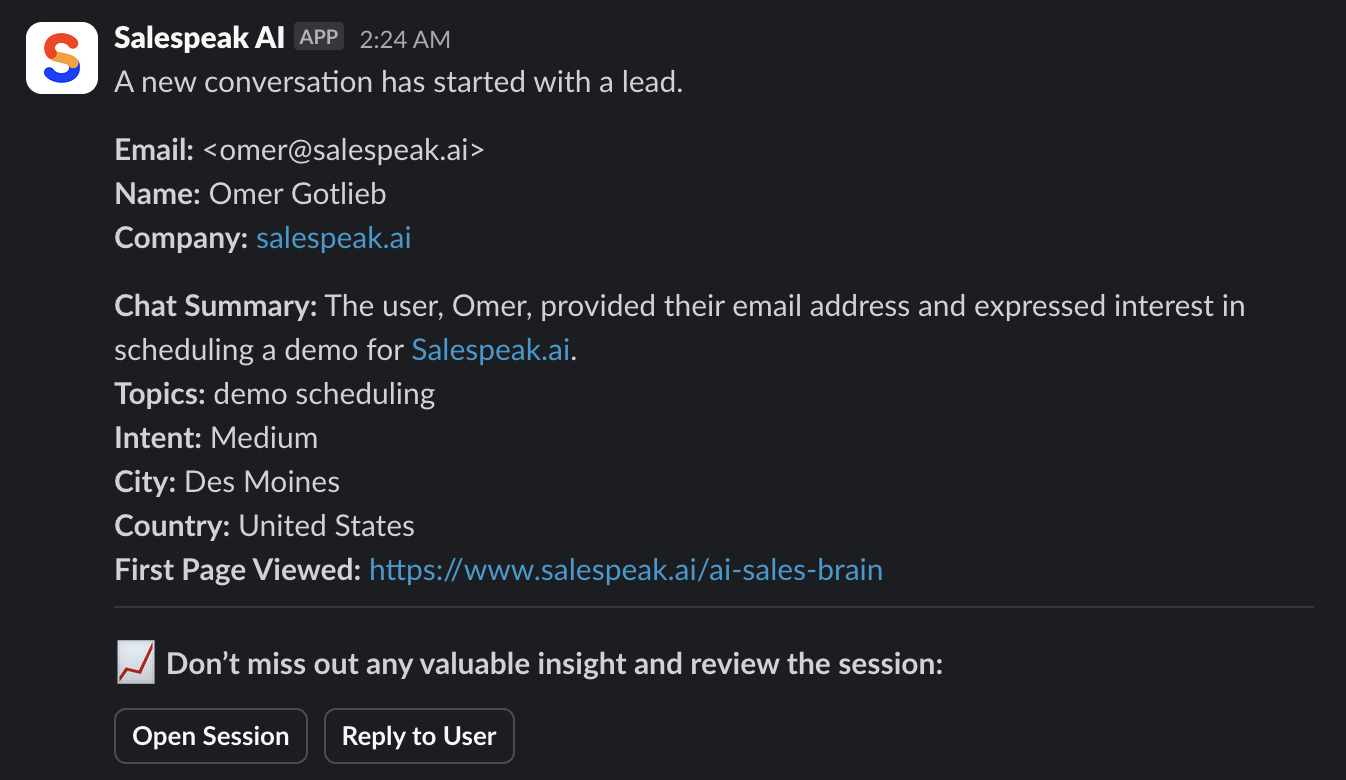Click the City Des Moines line
1346x780 pixels.
227,482
